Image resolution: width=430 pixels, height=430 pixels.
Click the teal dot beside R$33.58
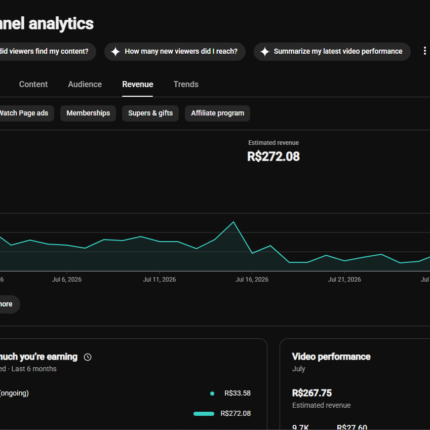pyautogui.click(x=212, y=394)
